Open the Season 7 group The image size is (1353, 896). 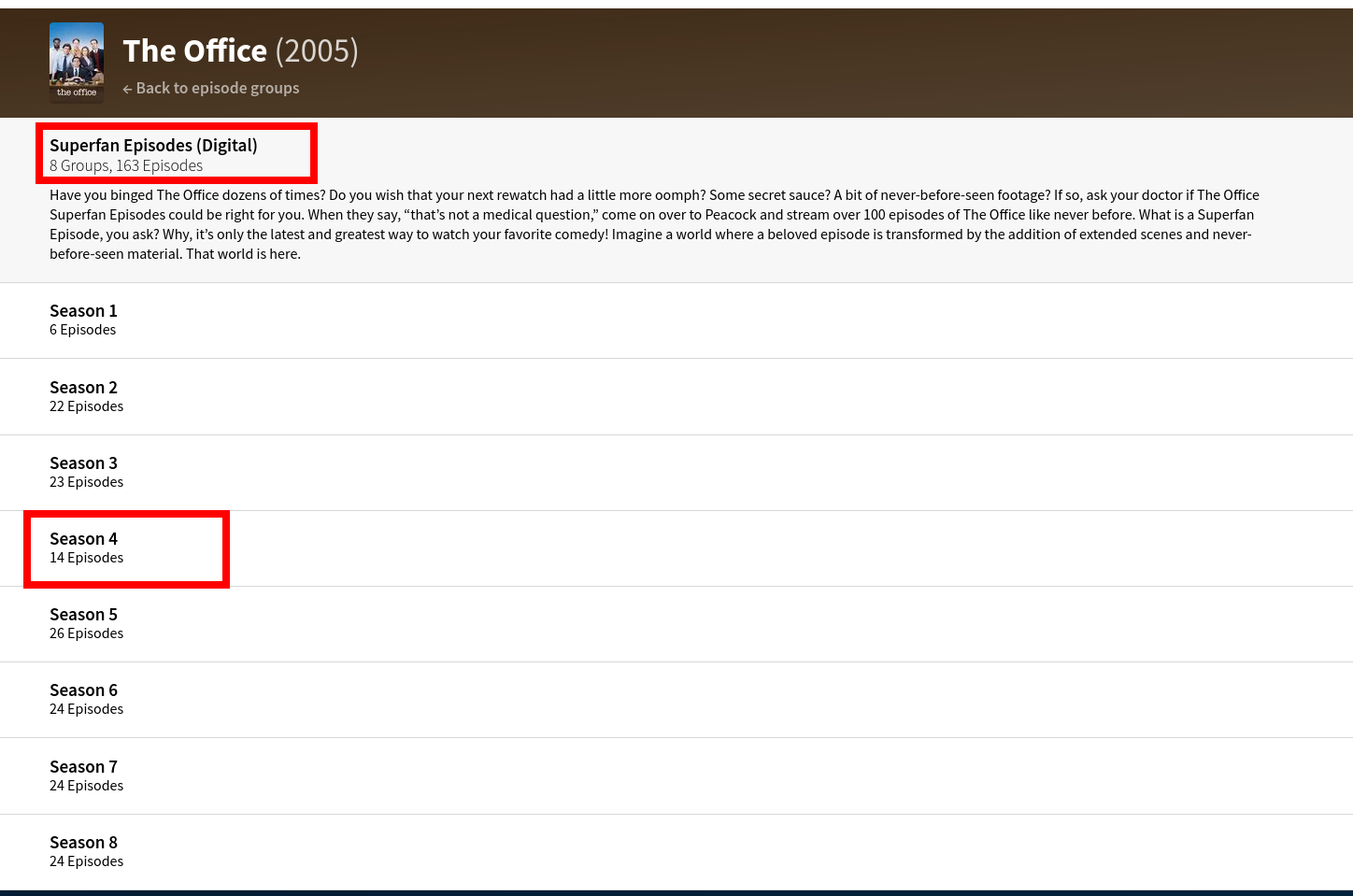point(83,766)
